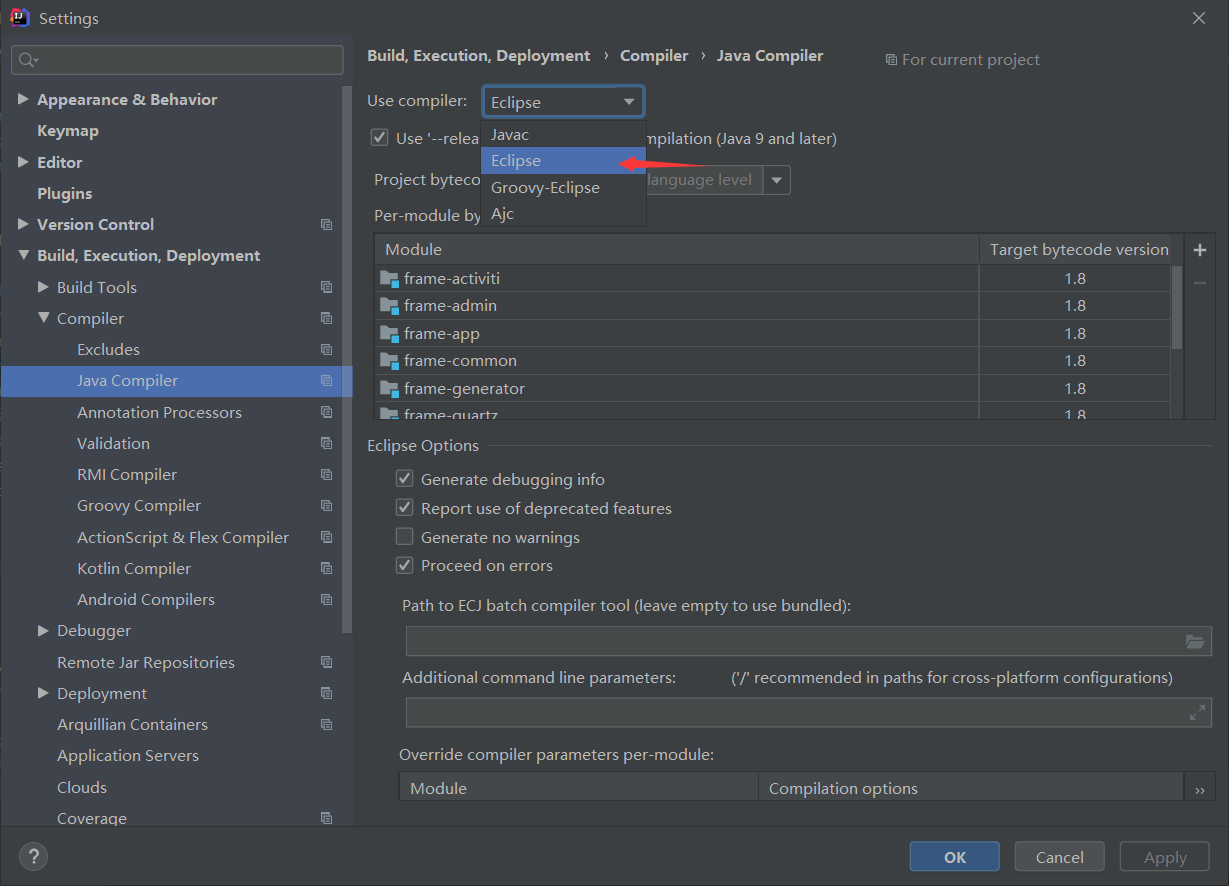Select Javac from the compiler list
This screenshot has width=1229, height=886.
coord(563,134)
